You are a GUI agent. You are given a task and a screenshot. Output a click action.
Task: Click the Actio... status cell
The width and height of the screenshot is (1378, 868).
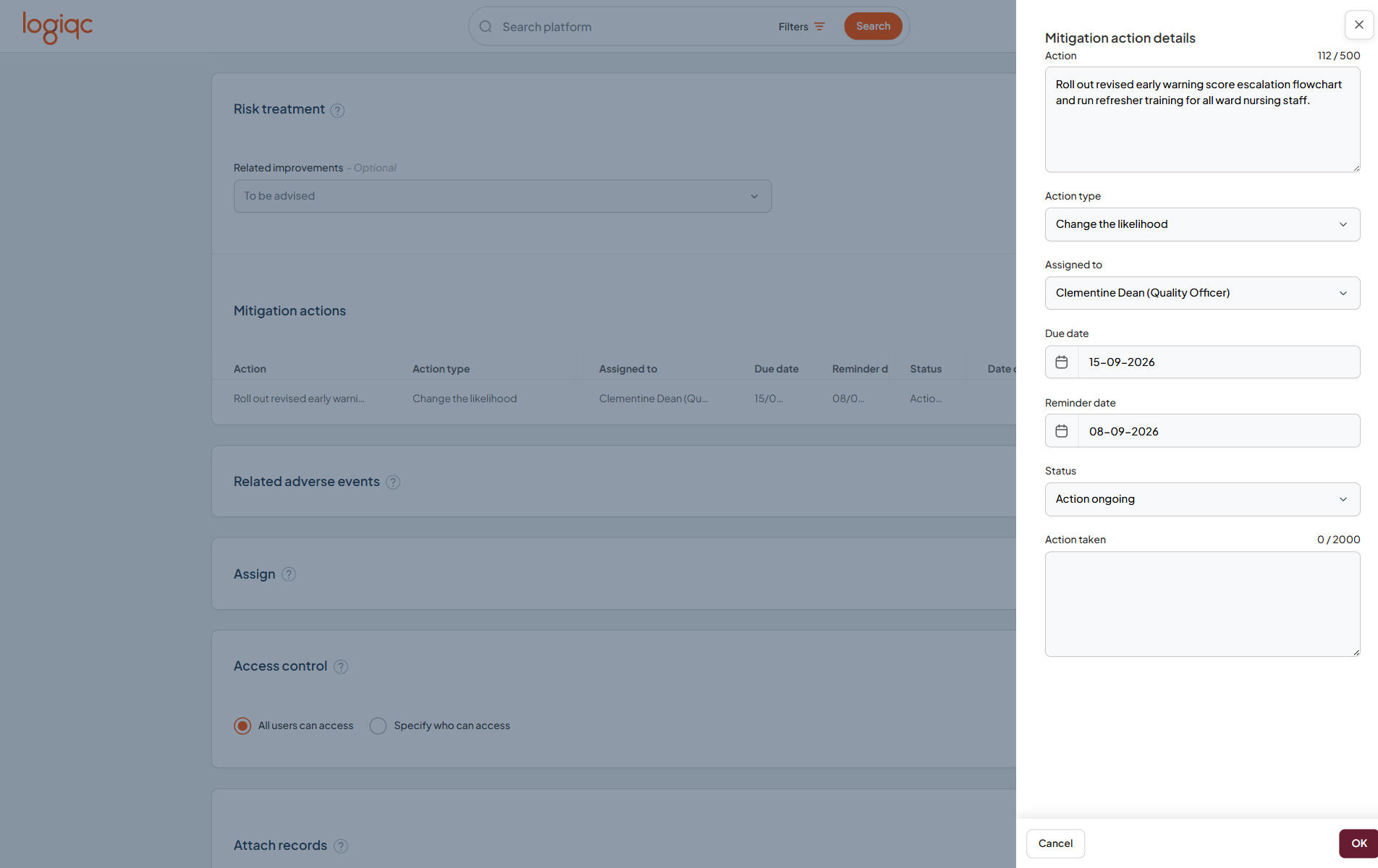(x=926, y=399)
